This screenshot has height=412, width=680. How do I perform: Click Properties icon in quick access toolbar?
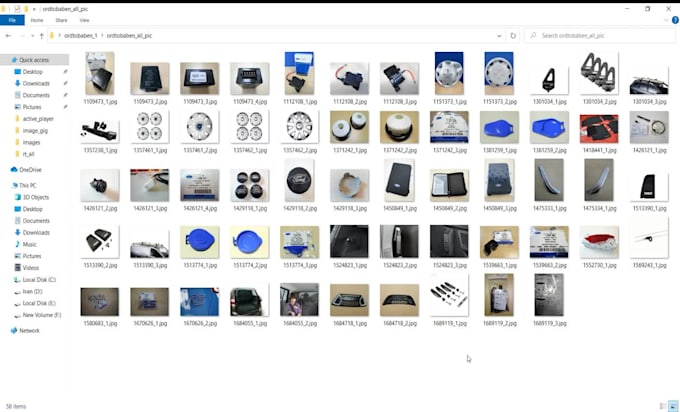tap(17, 9)
